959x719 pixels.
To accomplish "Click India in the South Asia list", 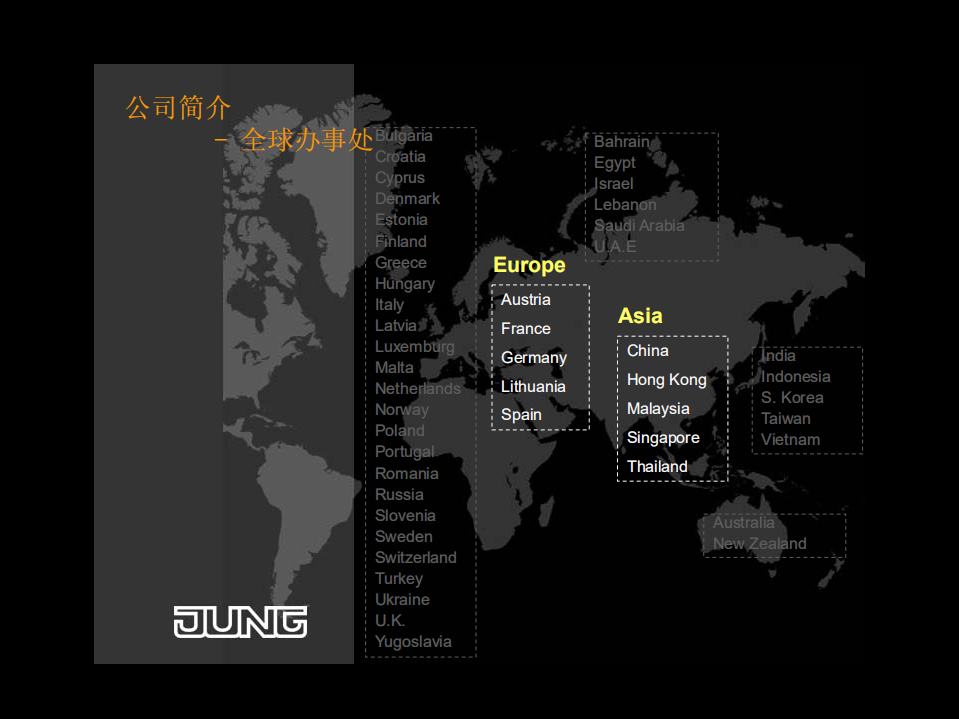I will [778, 355].
